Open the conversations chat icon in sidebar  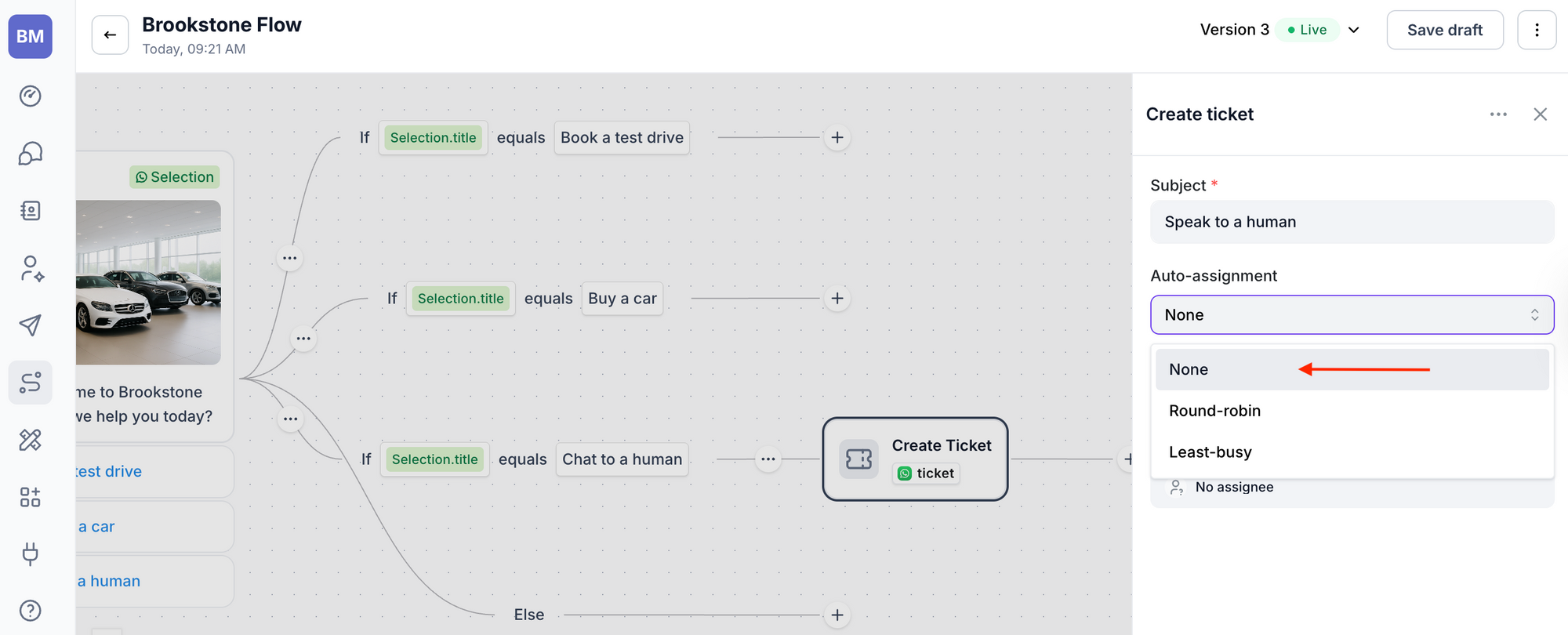click(x=30, y=154)
